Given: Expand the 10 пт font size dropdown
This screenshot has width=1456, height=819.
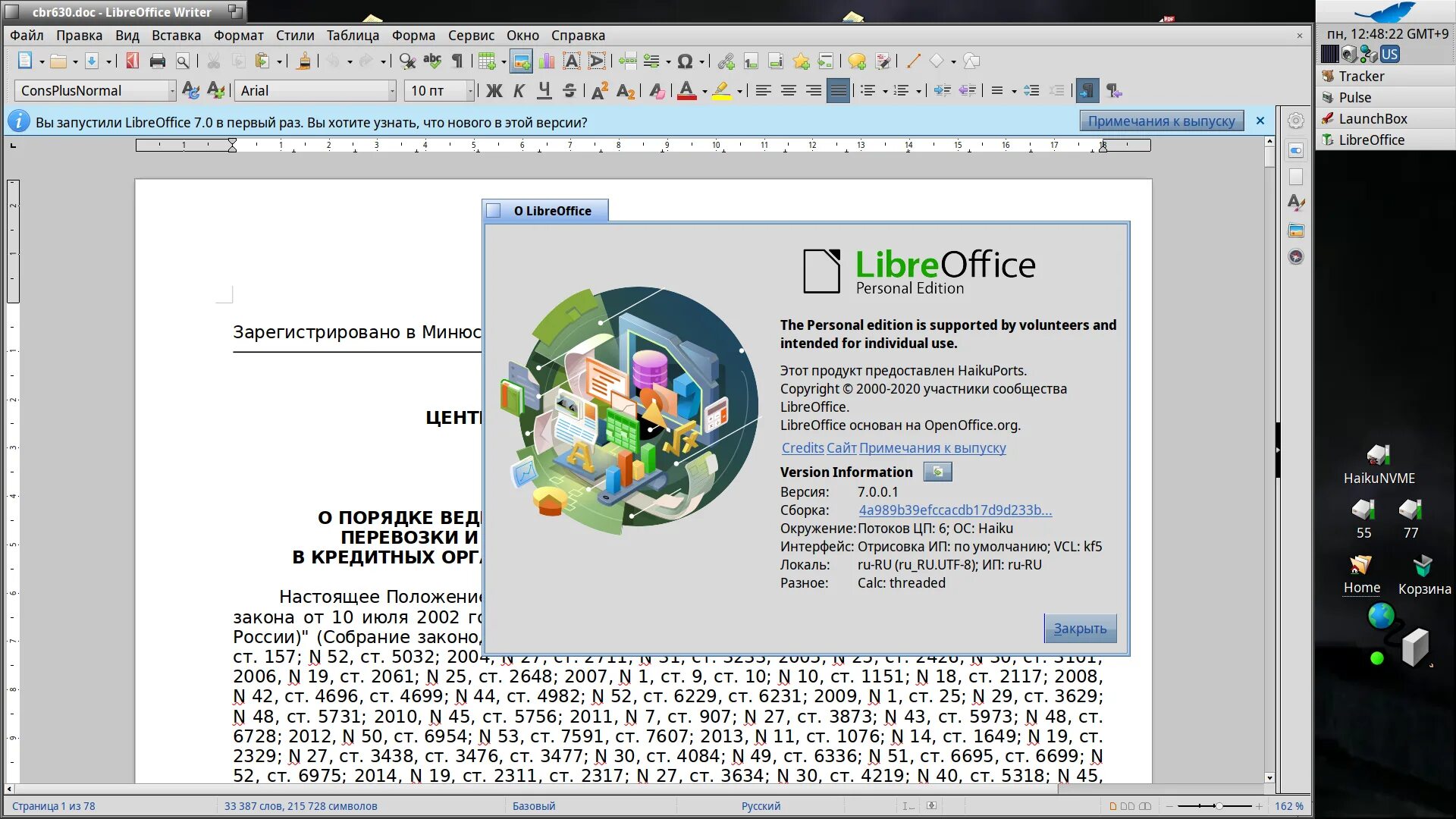Looking at the screenshot, I should tap(470, 91).
